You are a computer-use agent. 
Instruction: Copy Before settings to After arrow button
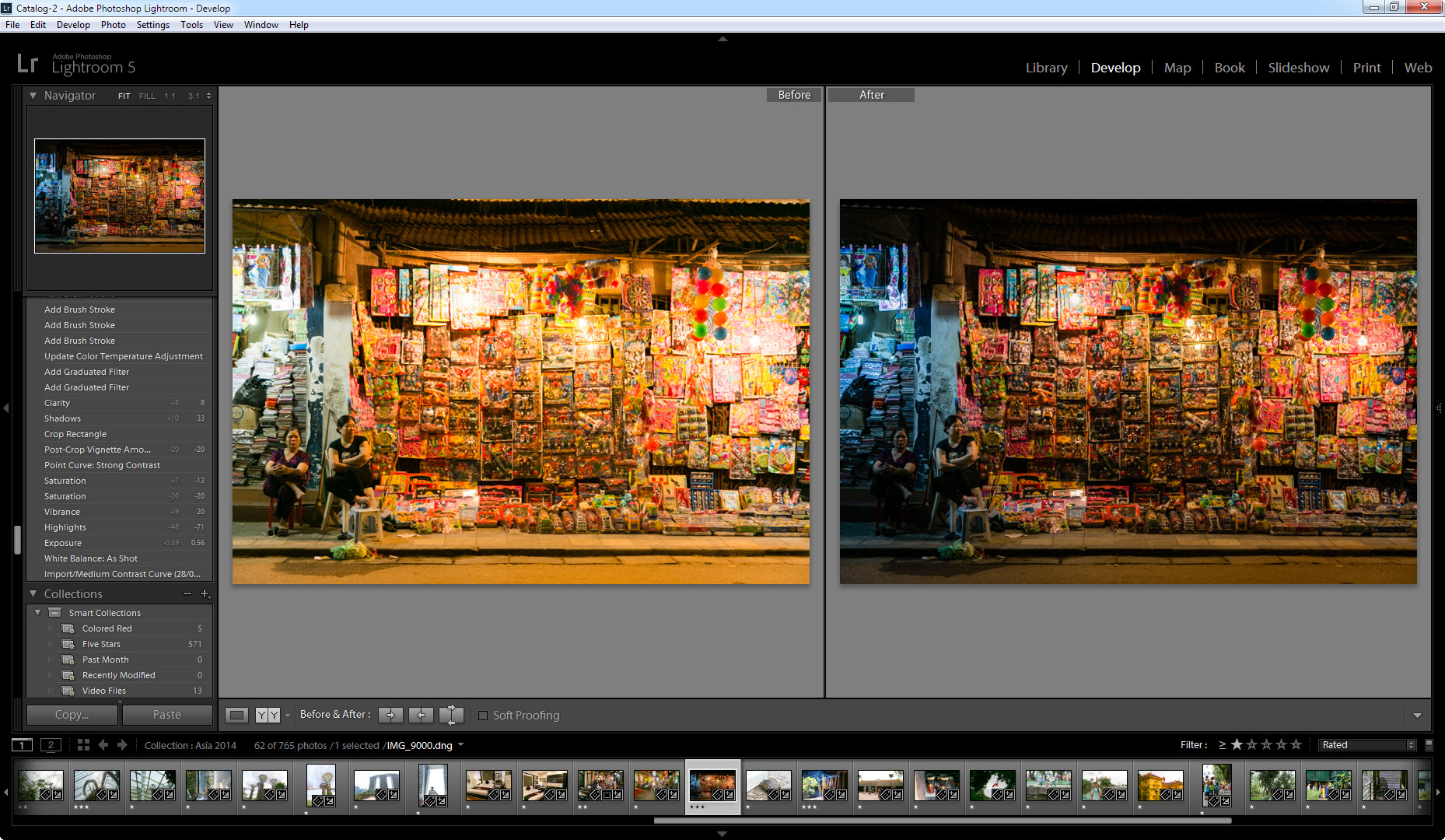390,715
